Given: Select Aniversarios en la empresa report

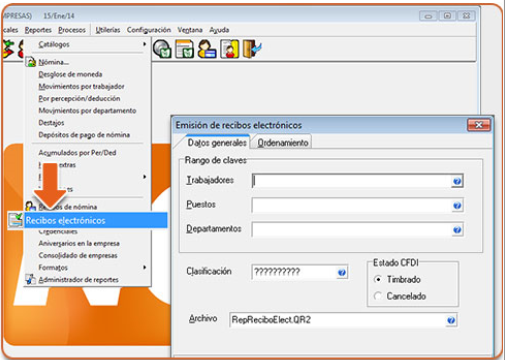Looking at the screenshot, I should point(79,243).
